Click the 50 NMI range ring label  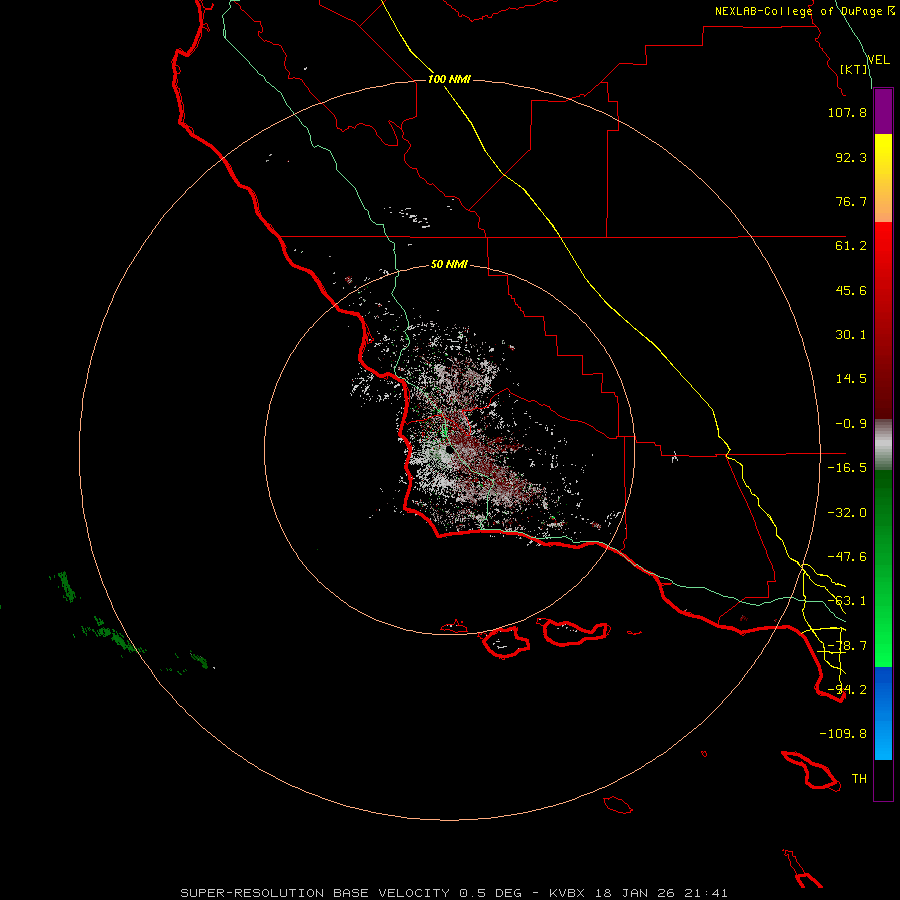449,264
